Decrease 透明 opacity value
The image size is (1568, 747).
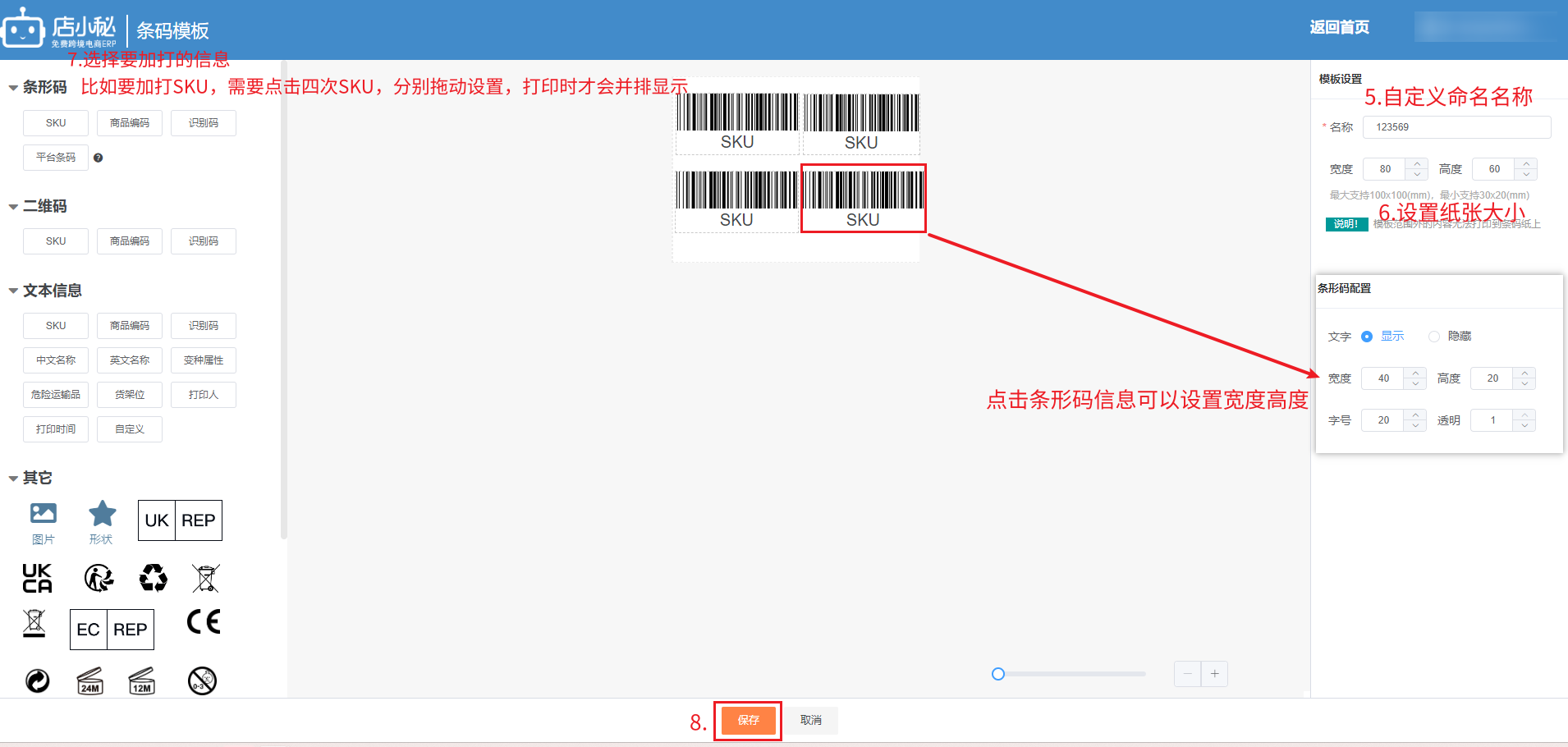point(1524,425)
